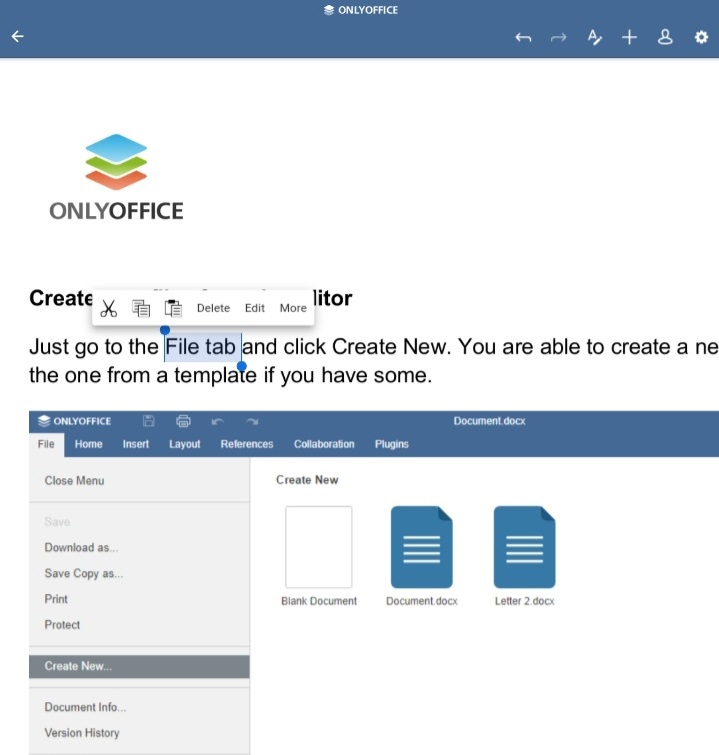Click the undo icon in the embedded editor screenshot
This screenshot has height=755, width=719.
217,422
